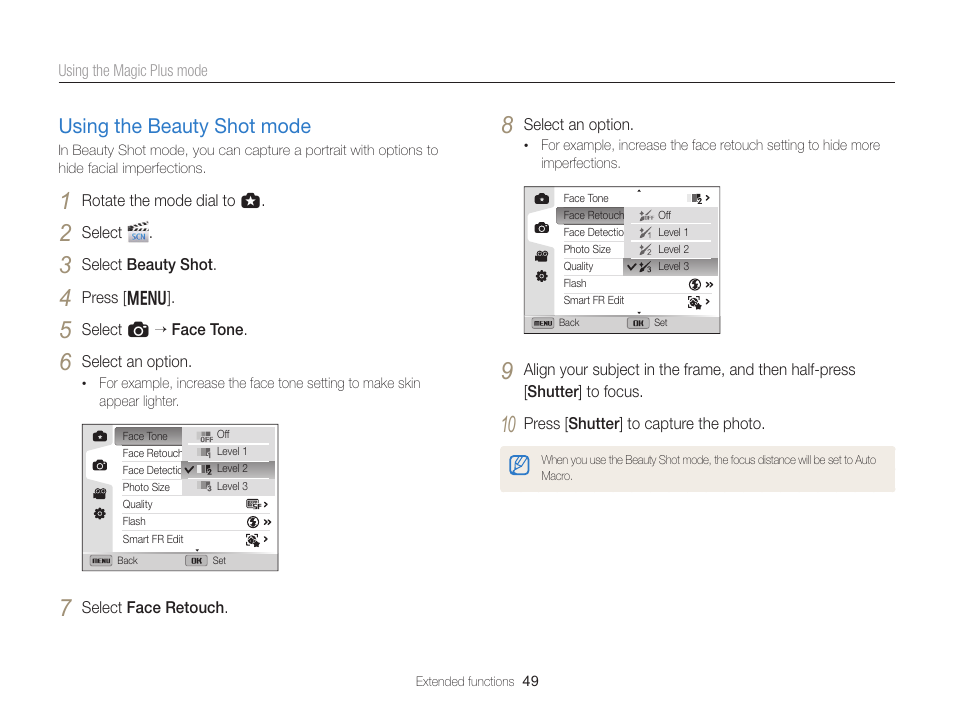The height and width of the screenshot is (720, 954).
Task: Select the camera sidebar icon in the Face Retouch submenu screen
Action: pos(541,228)
